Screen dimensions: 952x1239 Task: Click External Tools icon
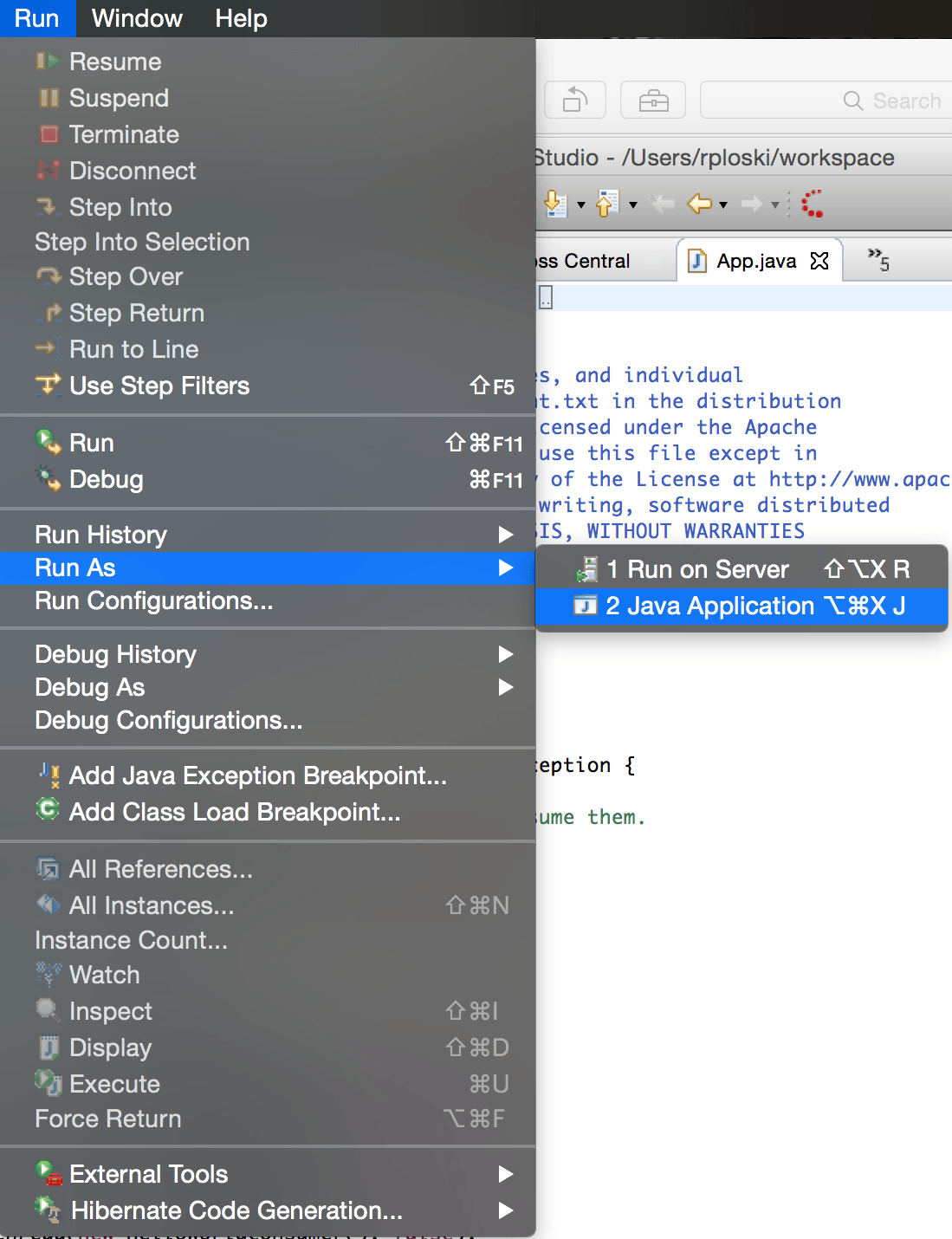click(49, 1174)
